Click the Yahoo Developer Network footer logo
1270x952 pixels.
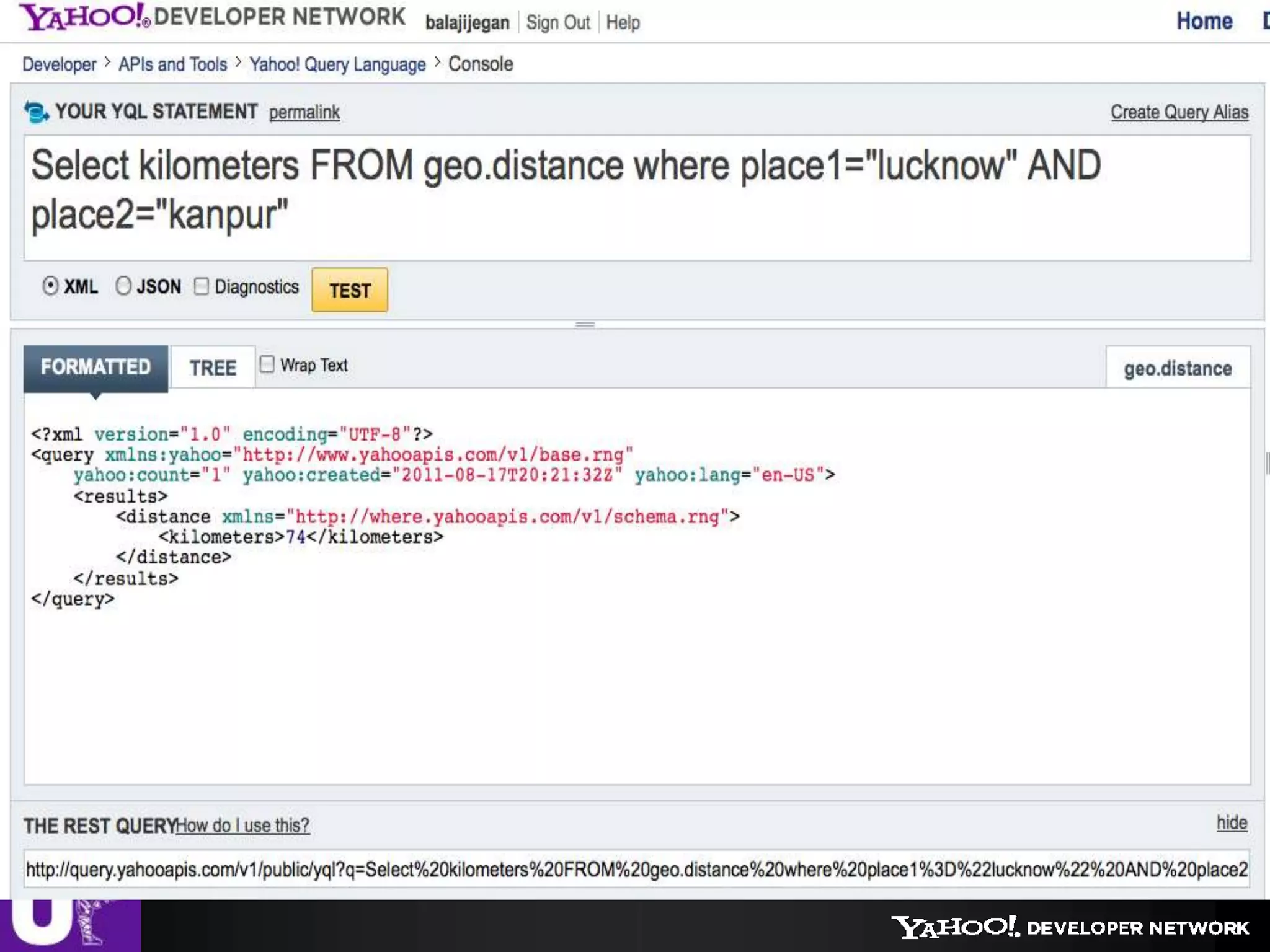click(1070, 927)
